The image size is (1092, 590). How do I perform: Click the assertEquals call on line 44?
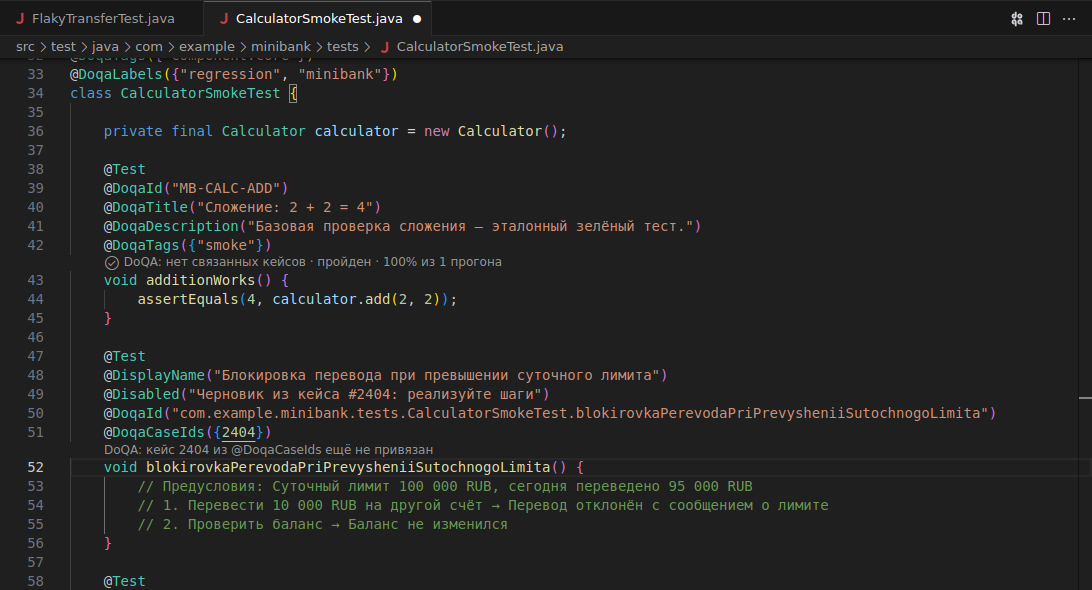[x=188, y=300]
